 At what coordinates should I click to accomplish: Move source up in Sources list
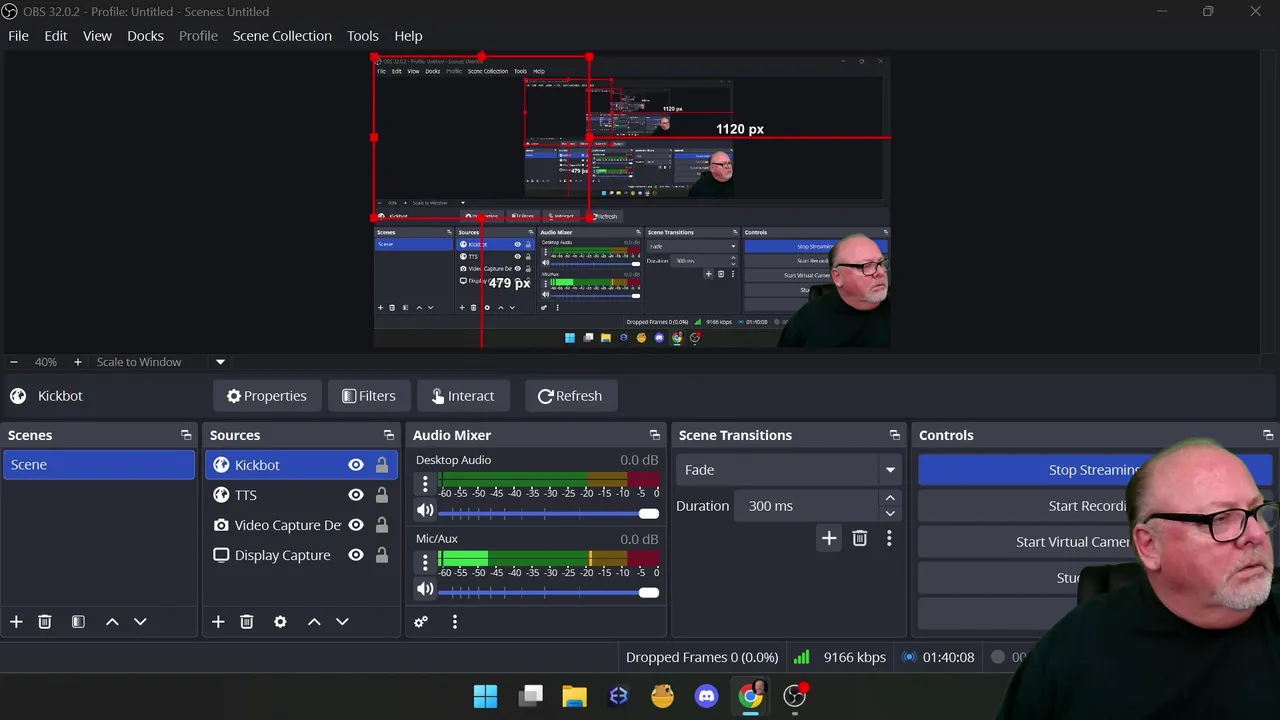pos(314,622)
